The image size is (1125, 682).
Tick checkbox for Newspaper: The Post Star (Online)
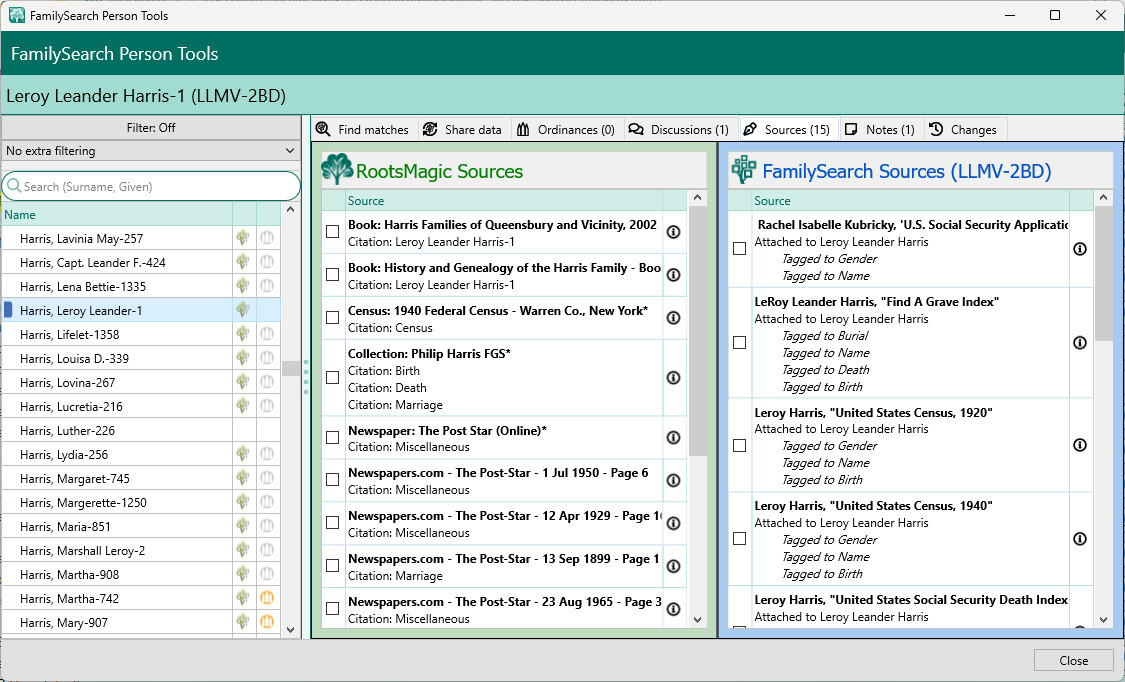[333, 438]
